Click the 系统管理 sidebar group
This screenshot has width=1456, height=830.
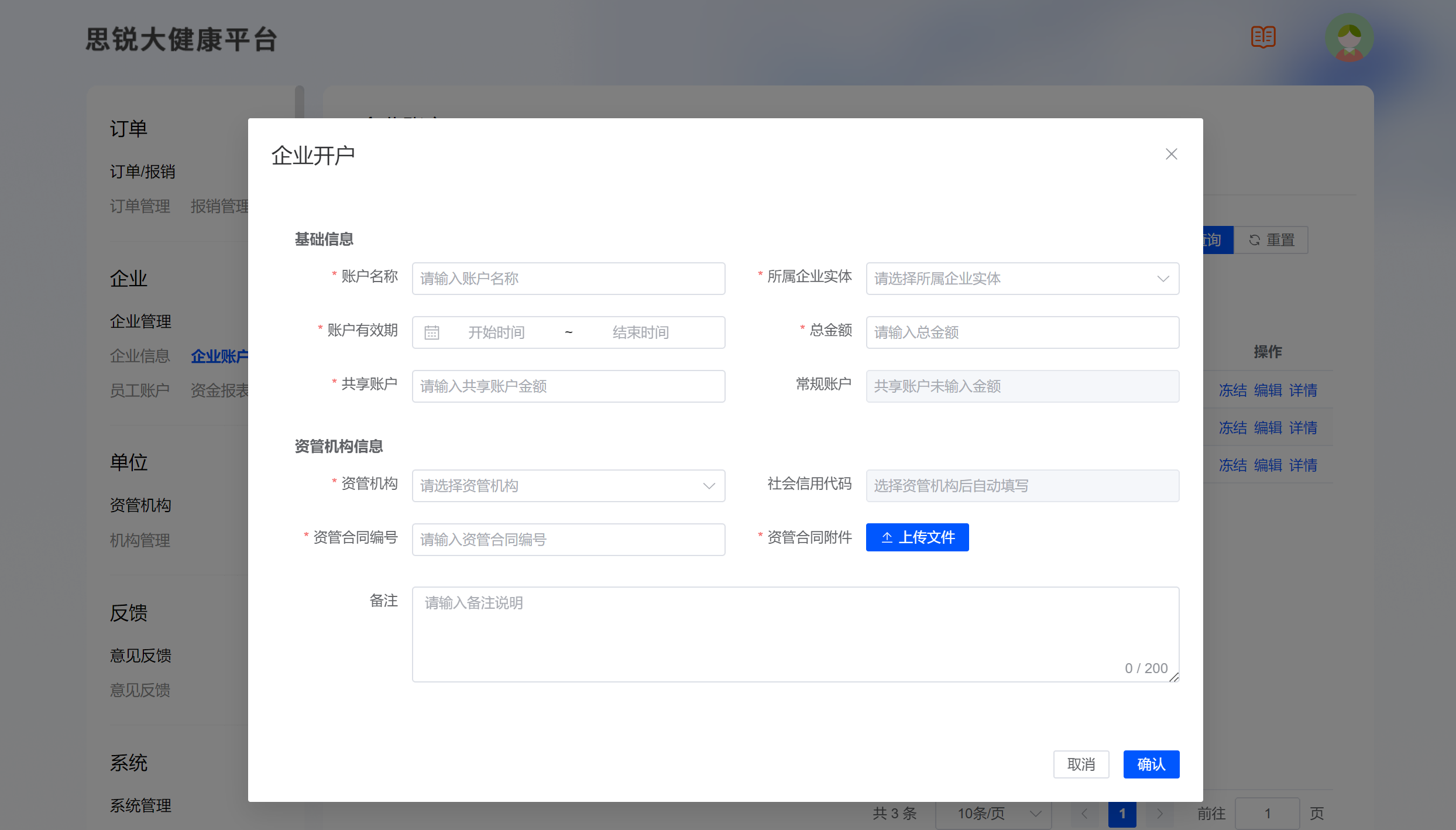(x=140, y=805)
